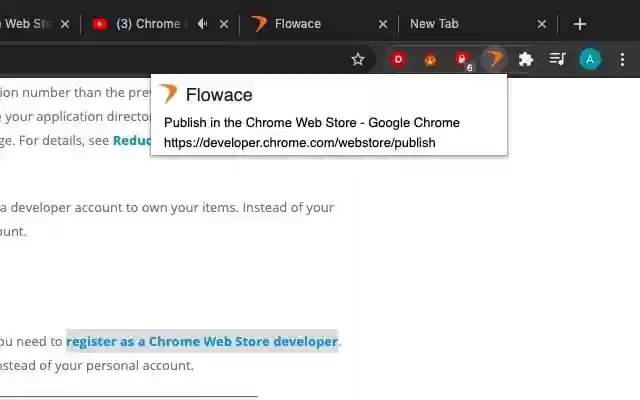Close the YouTube tab

[224, 24]
